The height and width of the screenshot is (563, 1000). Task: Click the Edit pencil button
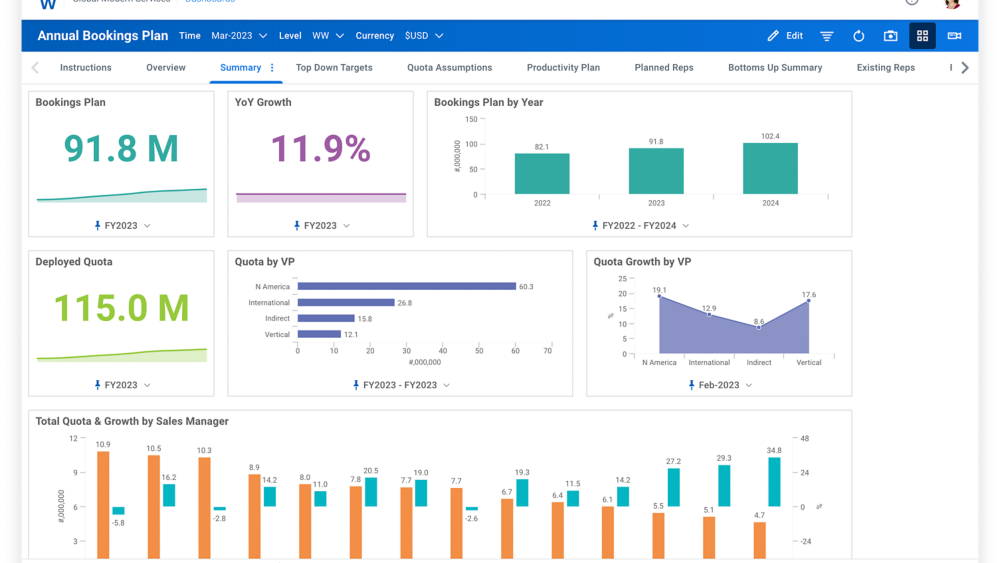[785, 36]
